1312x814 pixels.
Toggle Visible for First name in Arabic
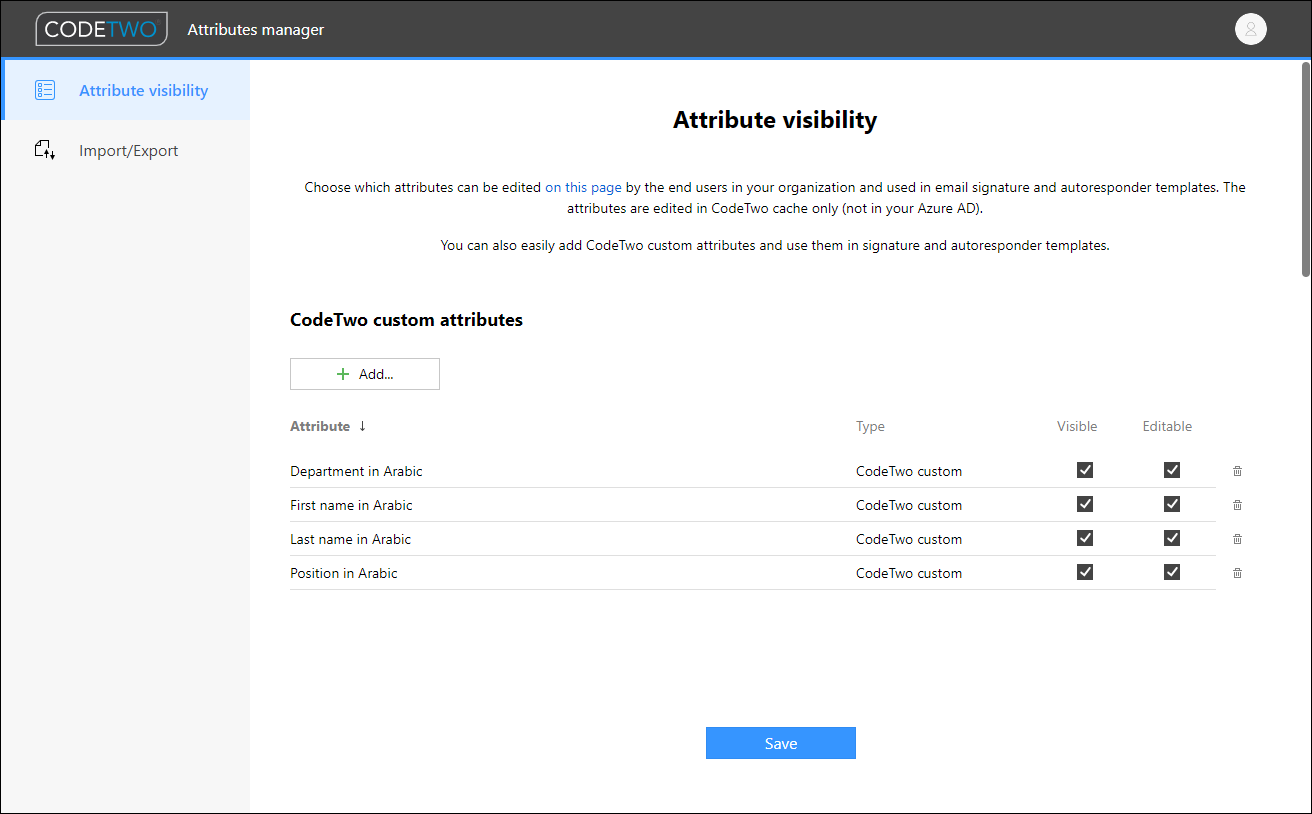click(x=1084, y=504)
